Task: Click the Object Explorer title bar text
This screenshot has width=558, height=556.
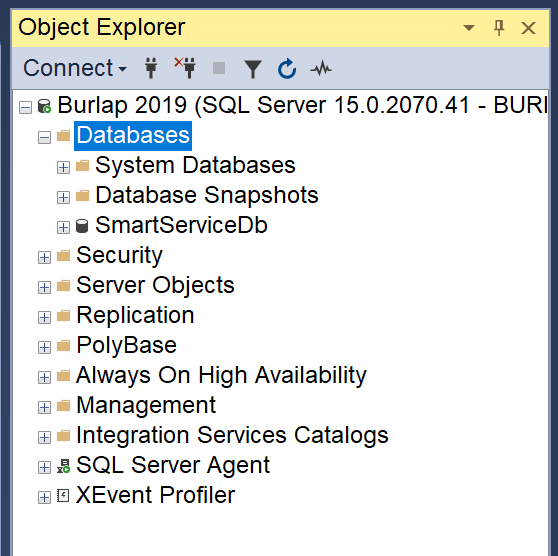Action: [102, 27]
